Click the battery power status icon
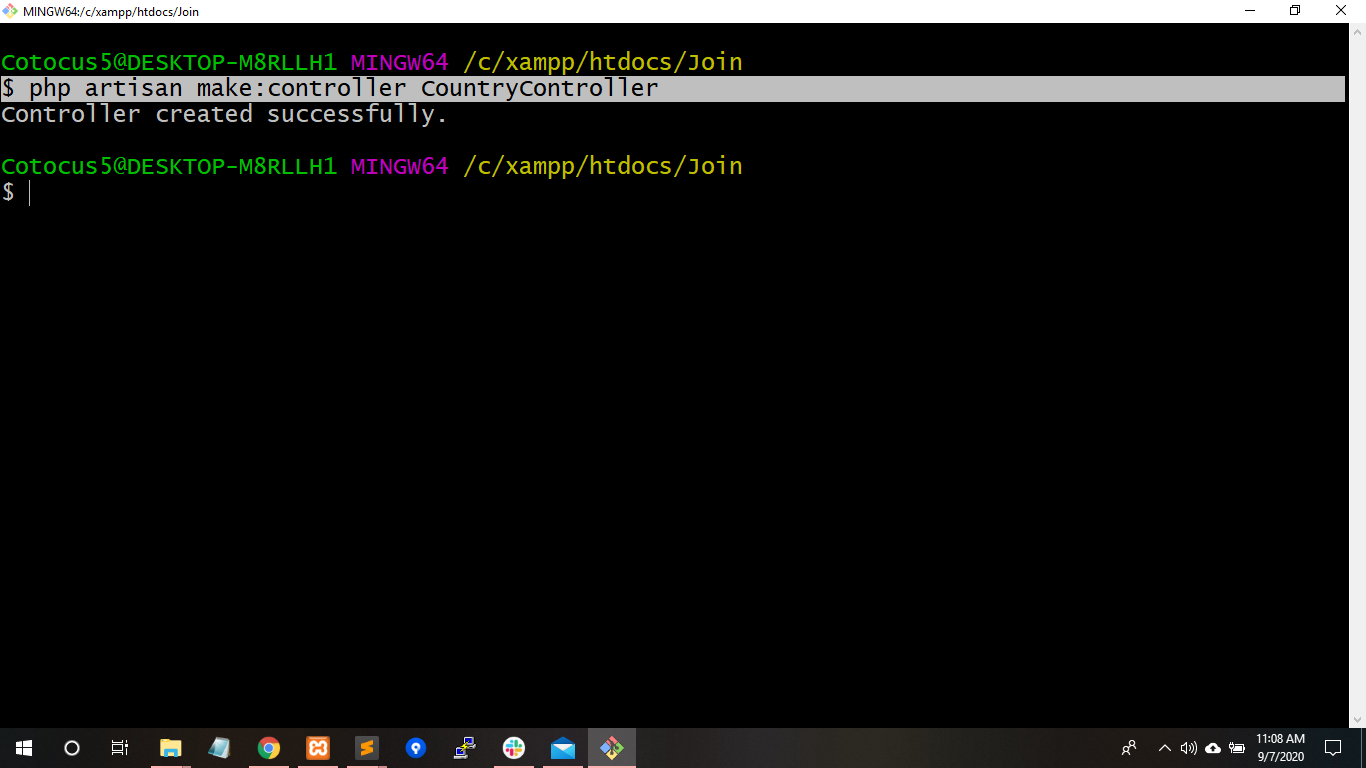The image size is (1366, 768). coord(1237,748)
